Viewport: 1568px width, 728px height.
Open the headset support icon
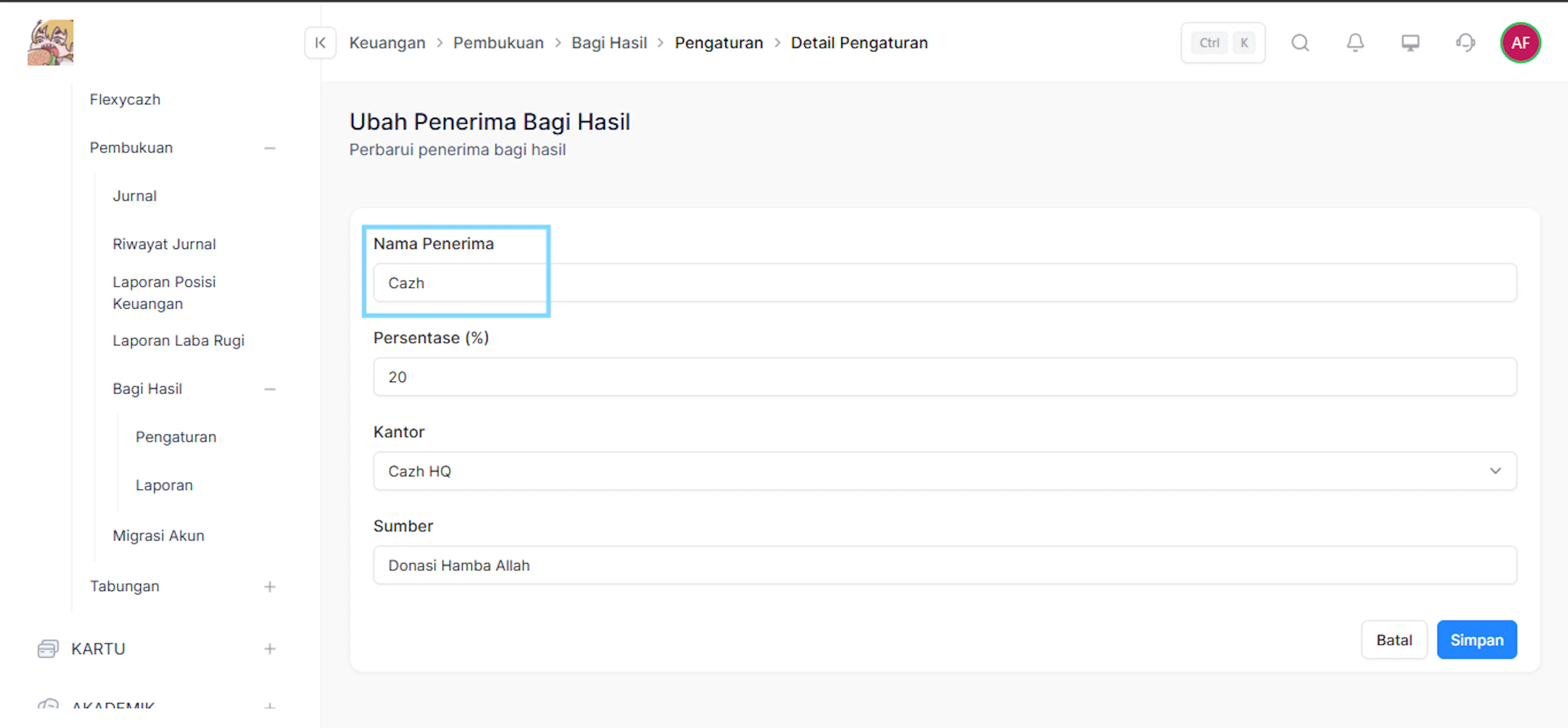[x=1465, y=42]
